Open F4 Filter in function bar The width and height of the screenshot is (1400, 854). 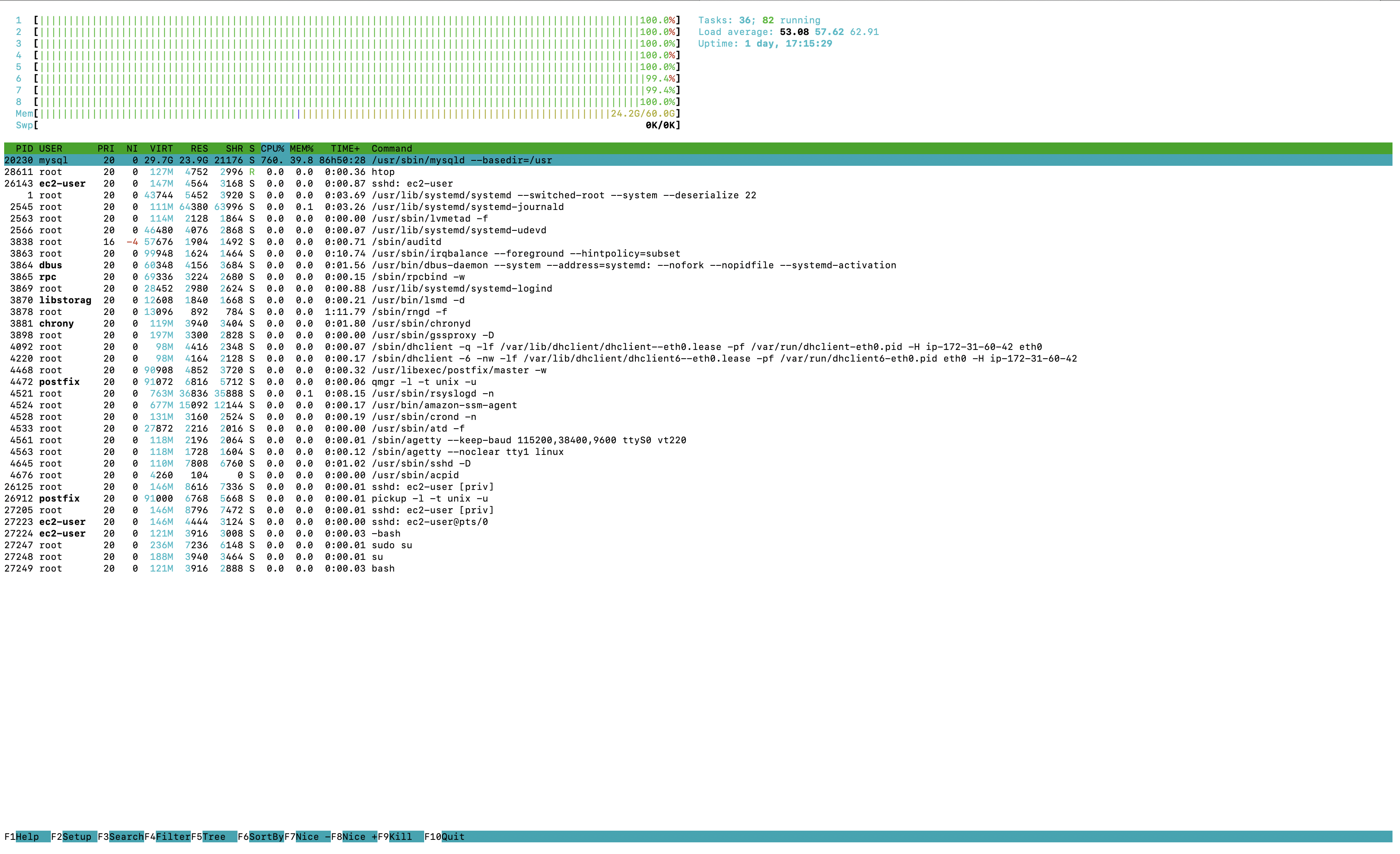[x=167, y=837]
